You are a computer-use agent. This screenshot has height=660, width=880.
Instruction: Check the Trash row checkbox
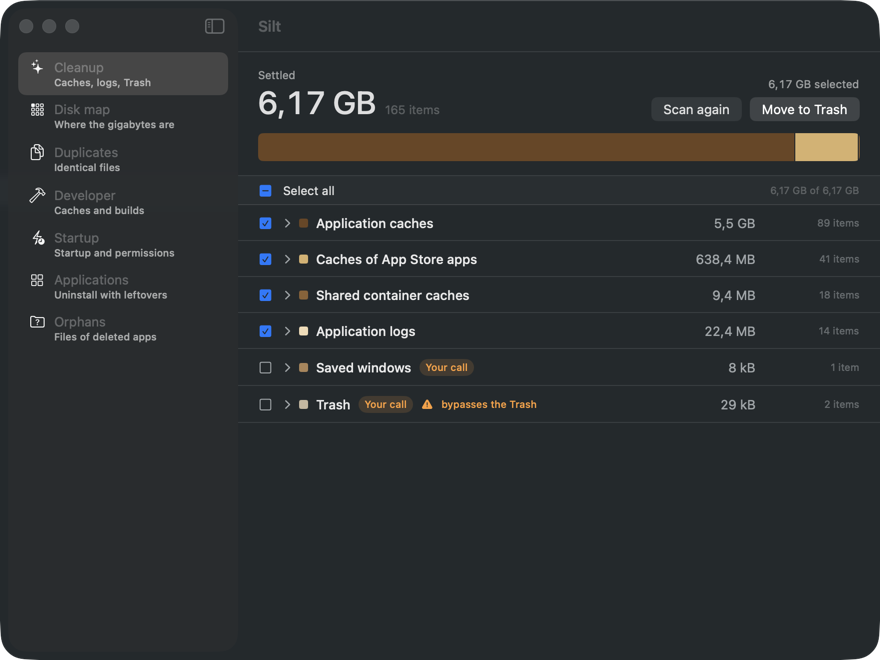265,405
